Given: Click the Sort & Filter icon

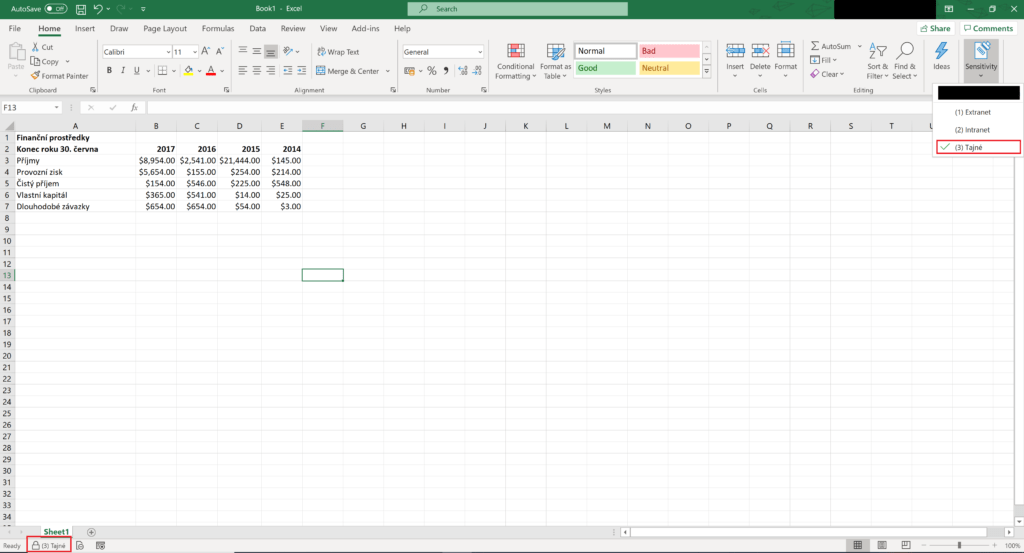Looking at the screenshot, I should [877, 59].
